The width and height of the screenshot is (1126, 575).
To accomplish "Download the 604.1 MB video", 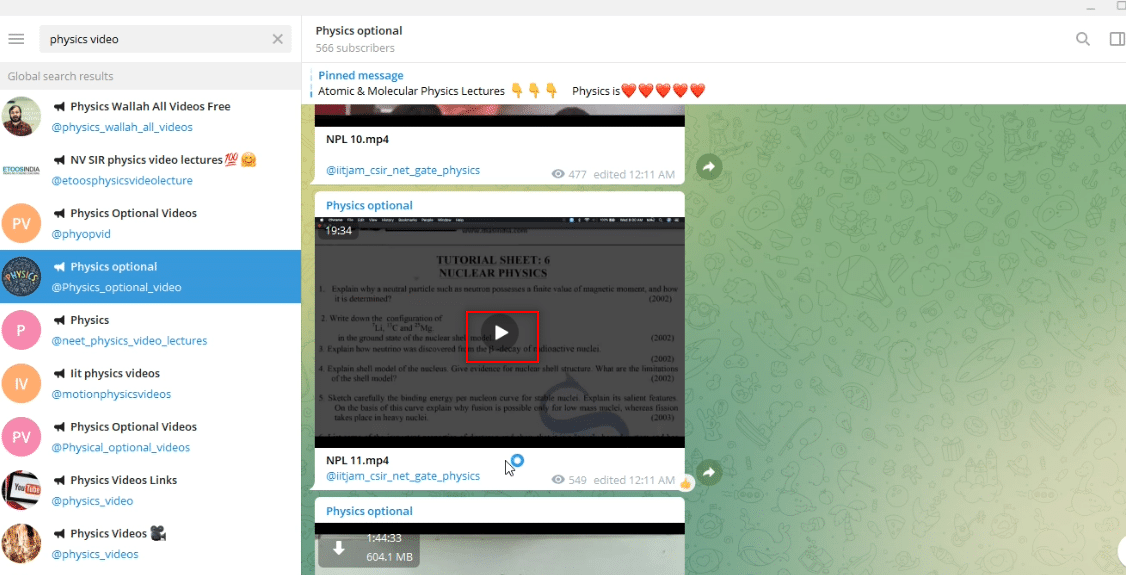I will coord(339,548).
